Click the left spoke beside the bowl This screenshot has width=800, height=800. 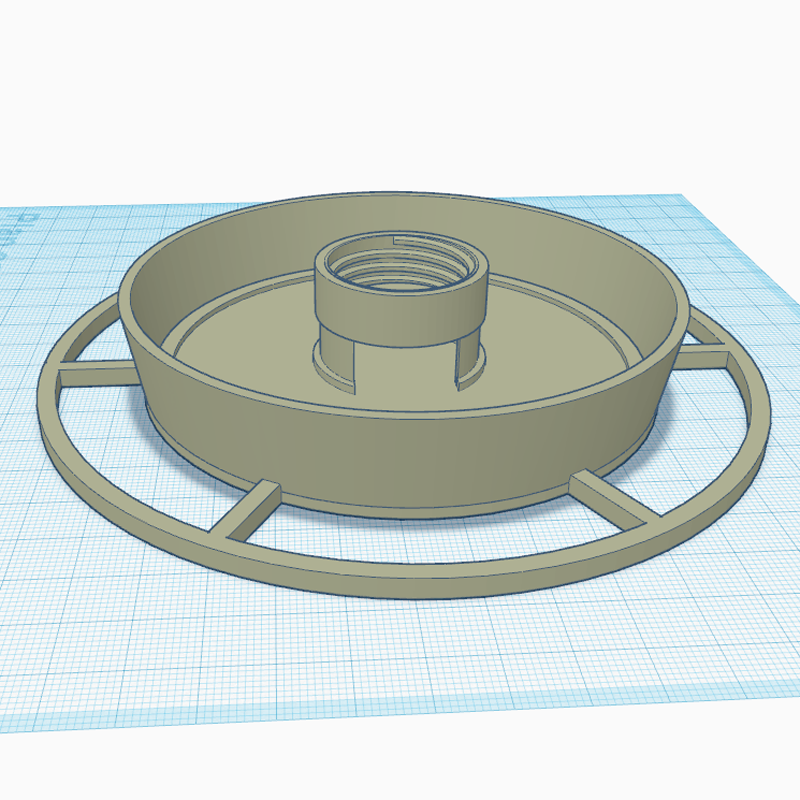(x=97, y=374)
